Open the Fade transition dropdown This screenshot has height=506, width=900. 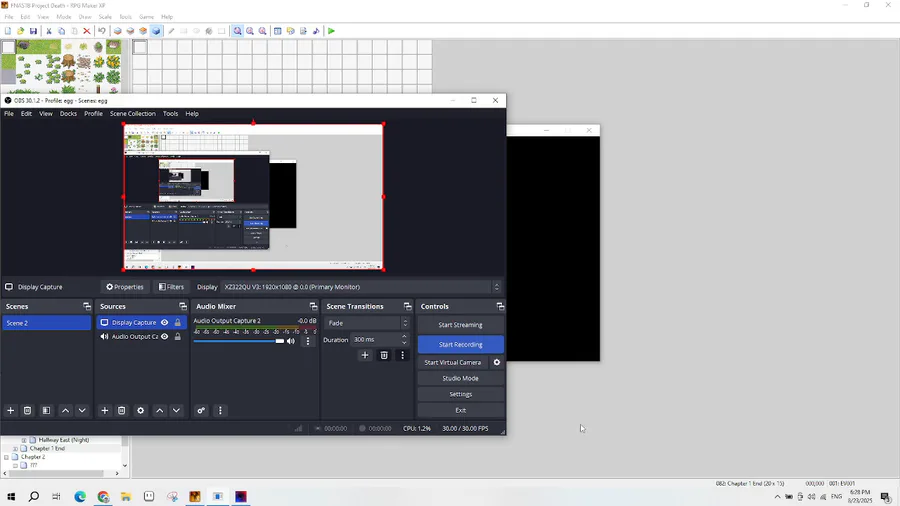[367, 323]
